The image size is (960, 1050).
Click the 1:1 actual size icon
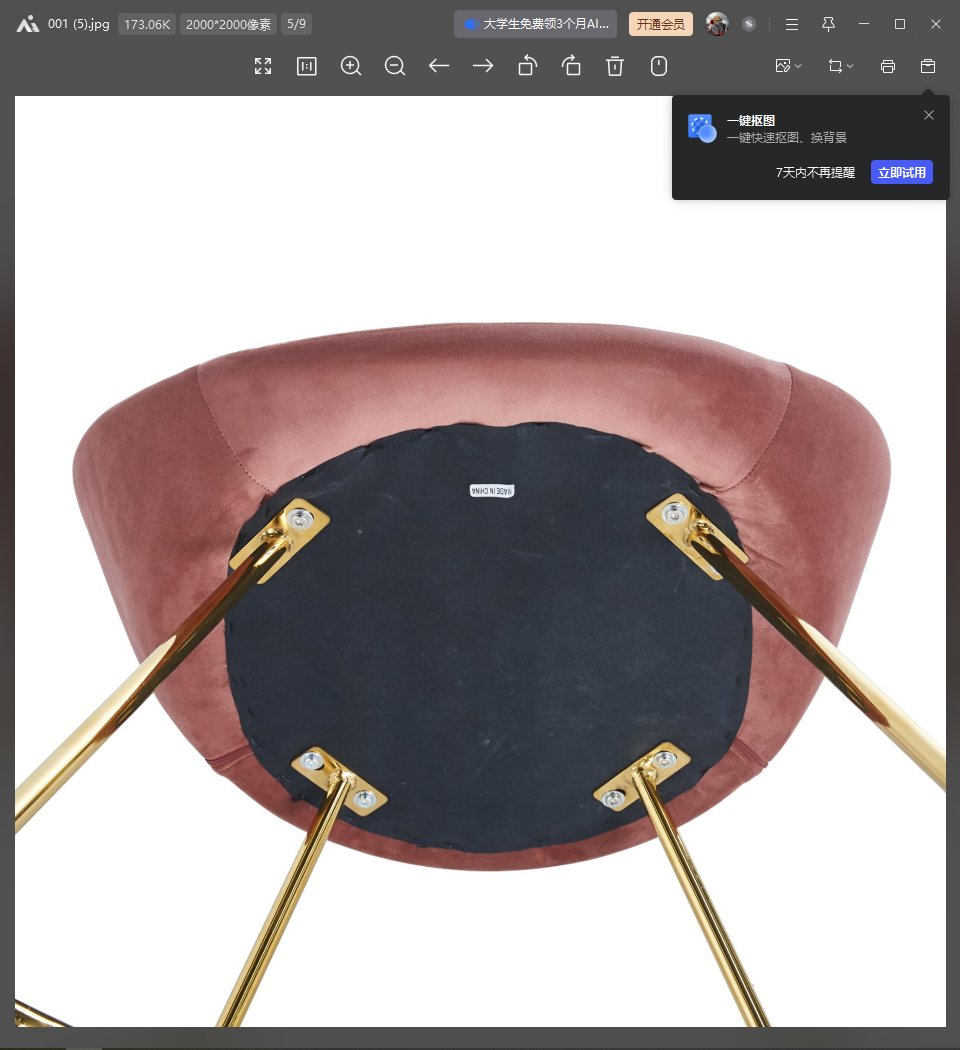pyautogui.click(x=307, y=66)
